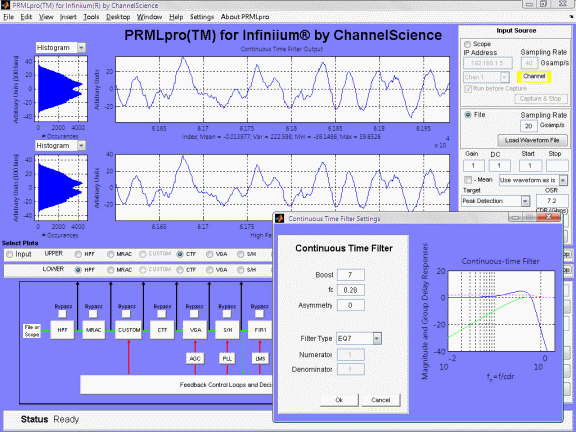Open the File menu
This screenshot has height=432, width=576.
[x=8, y=17]
